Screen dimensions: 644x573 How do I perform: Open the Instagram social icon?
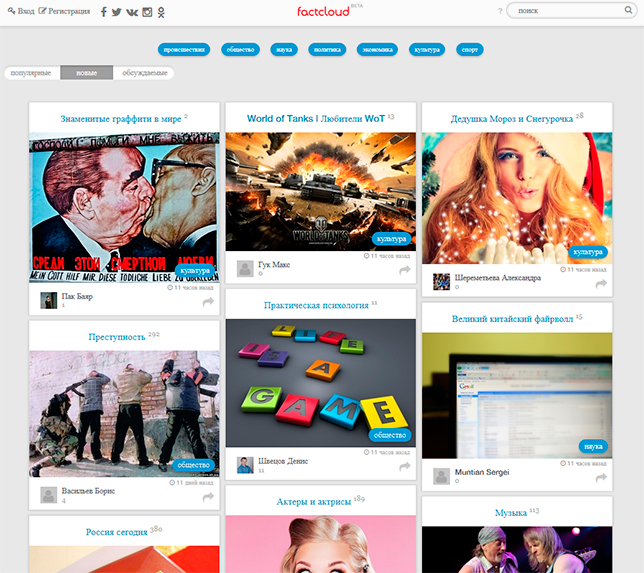[x=147, y=12]
